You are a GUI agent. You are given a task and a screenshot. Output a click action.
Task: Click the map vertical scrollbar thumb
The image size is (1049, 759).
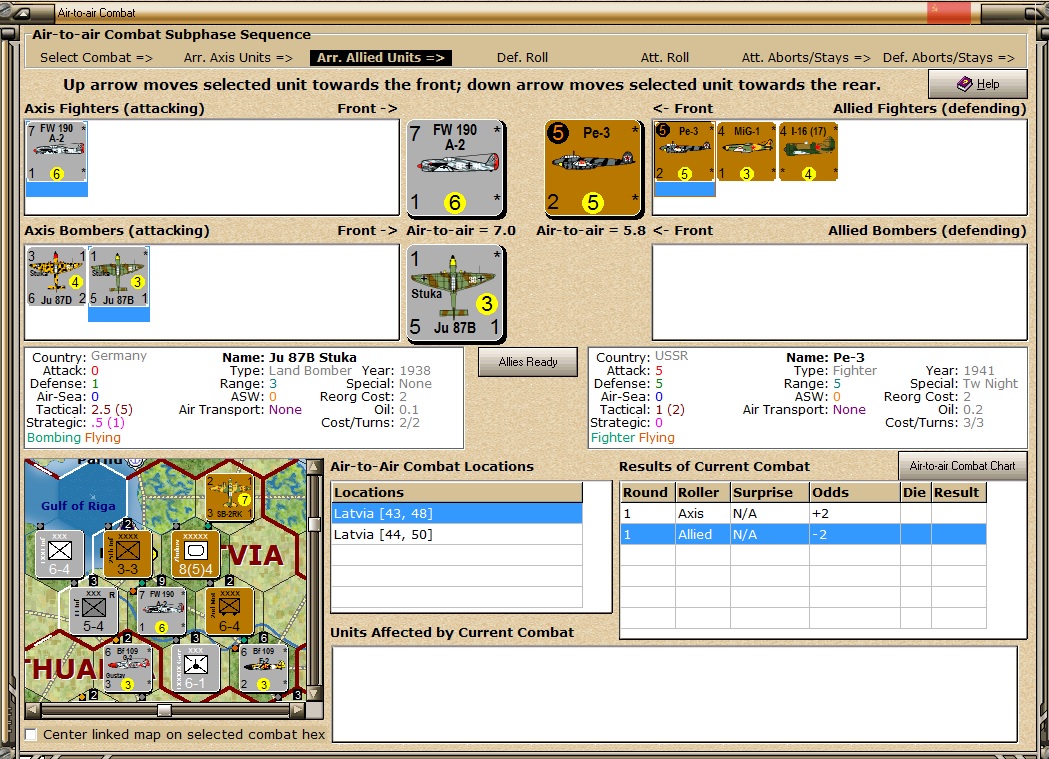[x=314, y=524]
